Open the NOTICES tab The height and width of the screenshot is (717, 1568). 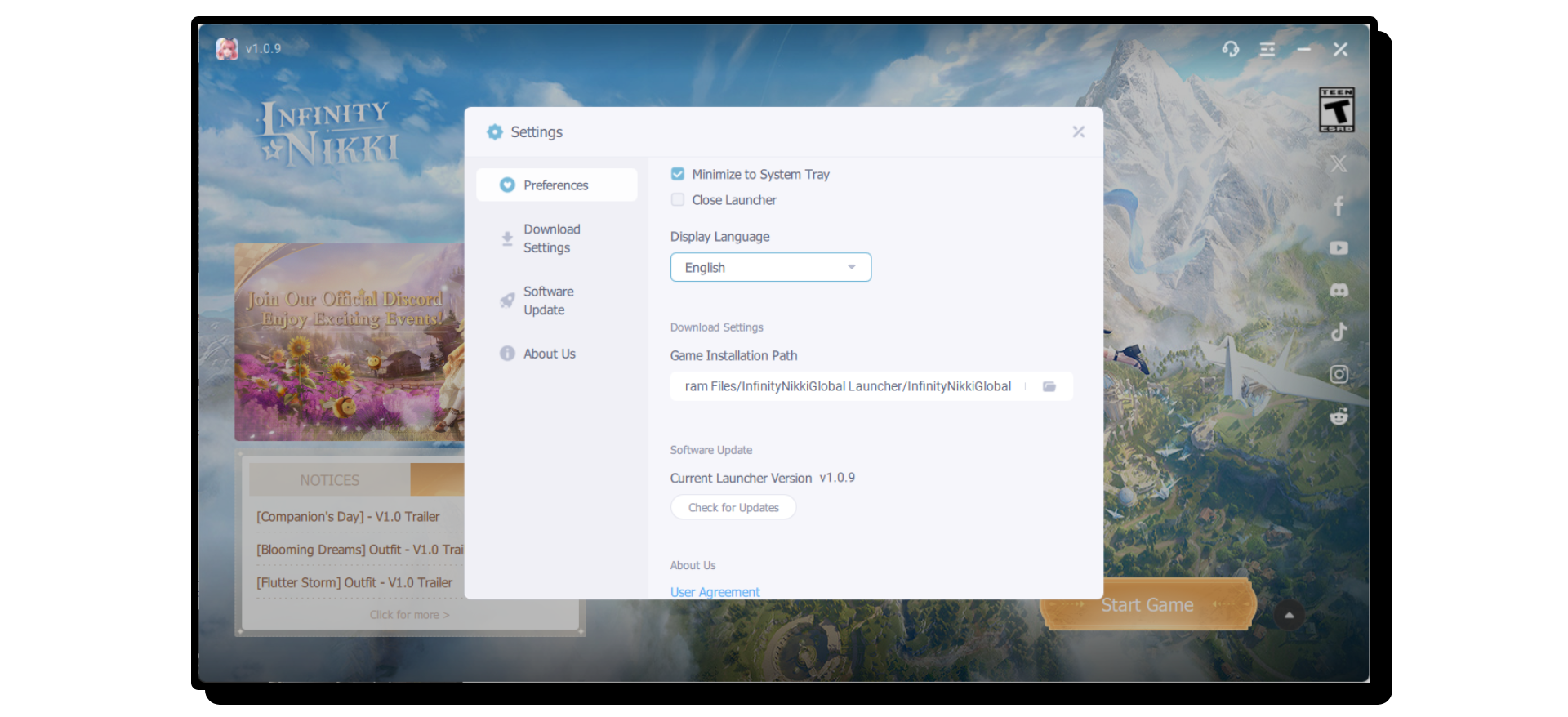(x=330, y=480)
